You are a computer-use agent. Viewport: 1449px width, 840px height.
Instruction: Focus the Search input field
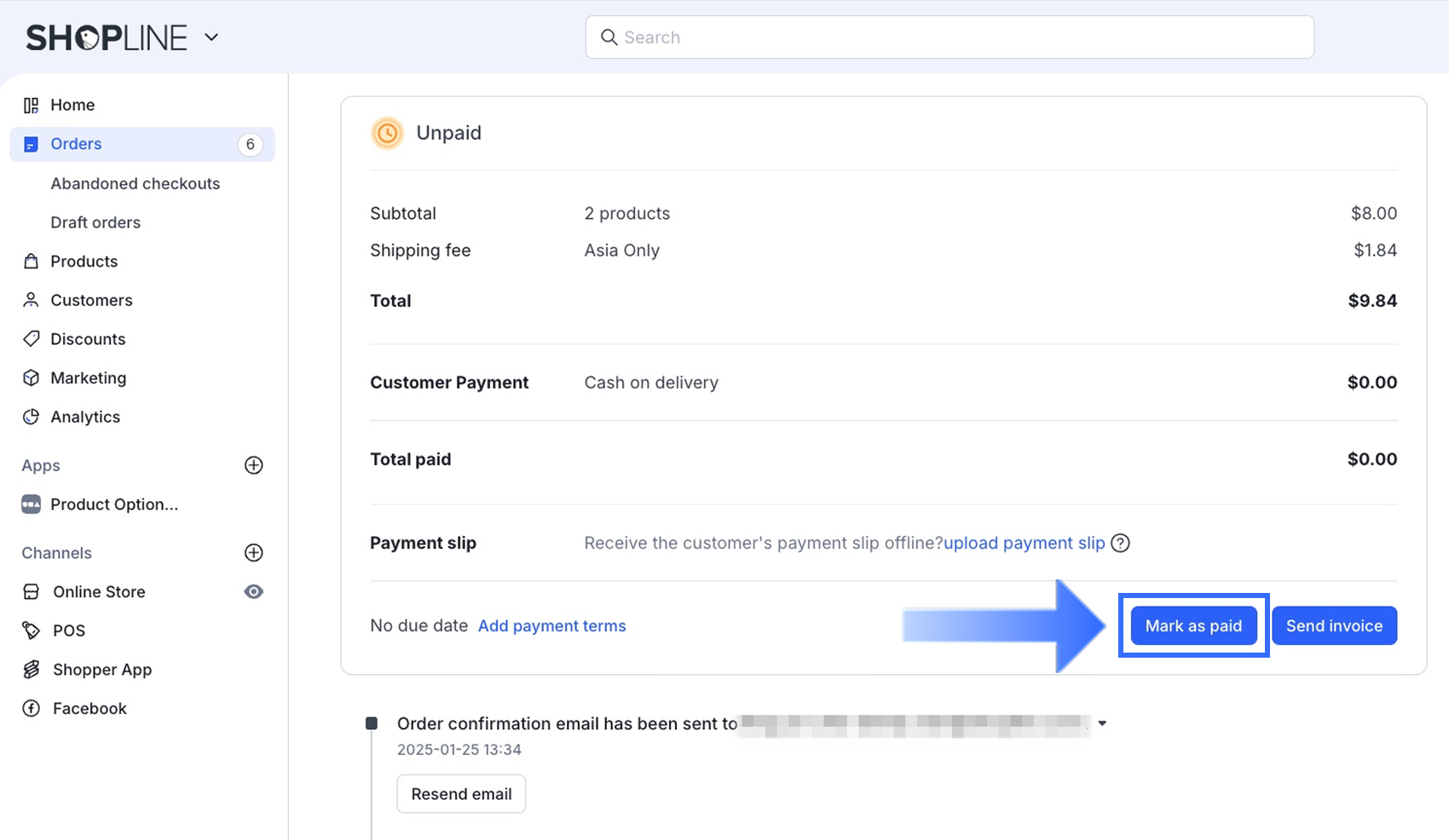coord(949,37)
